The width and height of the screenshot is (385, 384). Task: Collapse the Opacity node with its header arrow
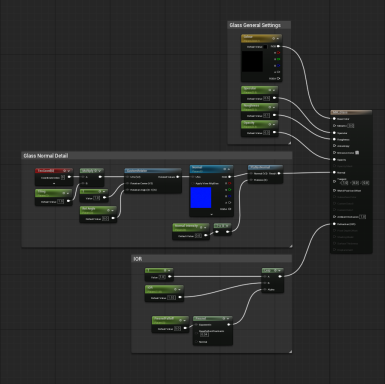coord(274,124)
